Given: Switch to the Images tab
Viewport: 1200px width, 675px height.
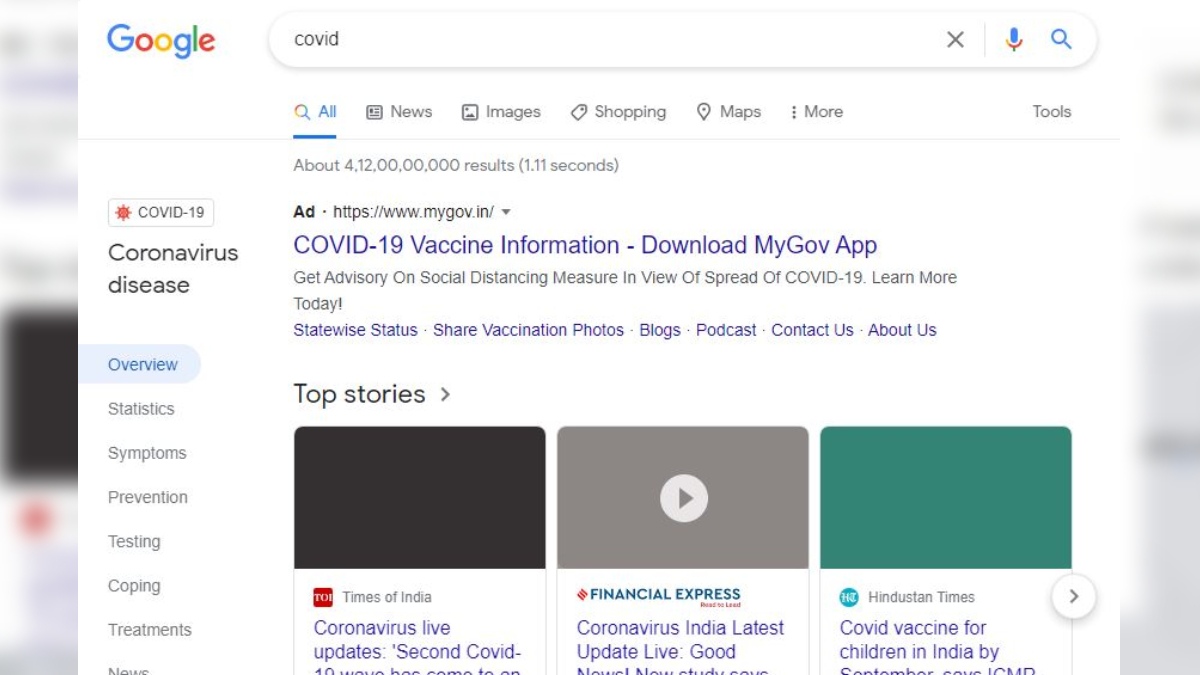Looking at the screenshot, I should click(501, 112).
